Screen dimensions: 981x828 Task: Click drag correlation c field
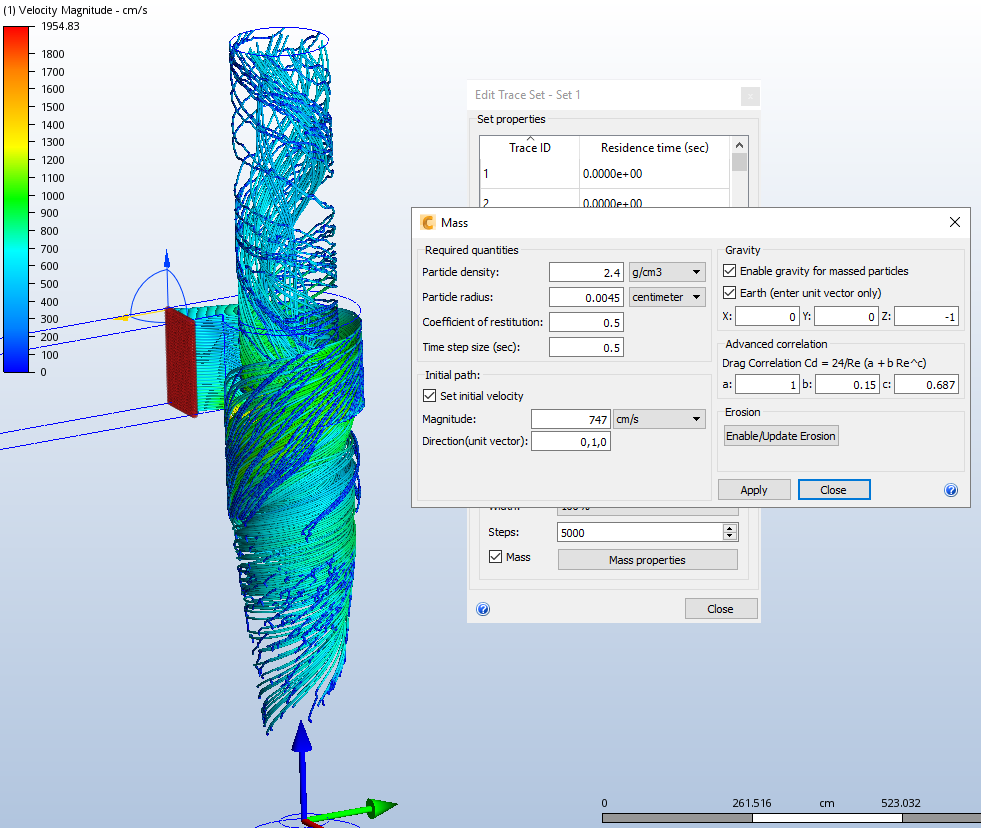(x=927, y=385)
